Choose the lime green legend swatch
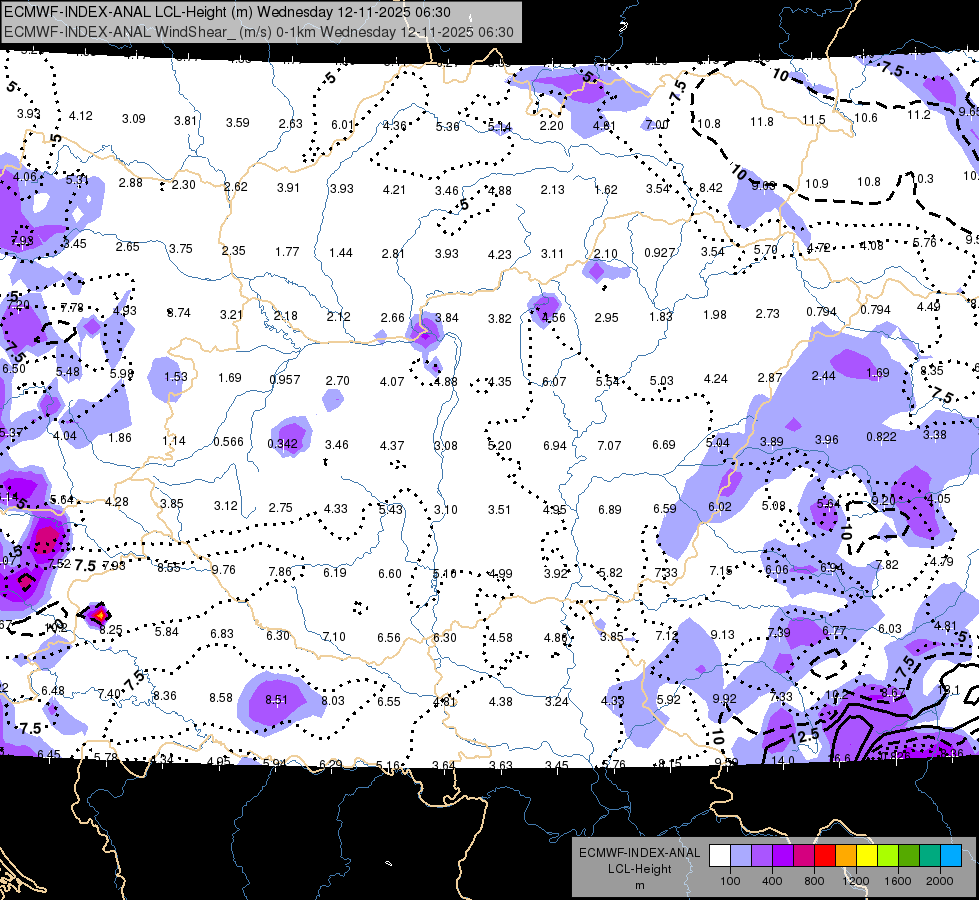 tap(888, 856)
